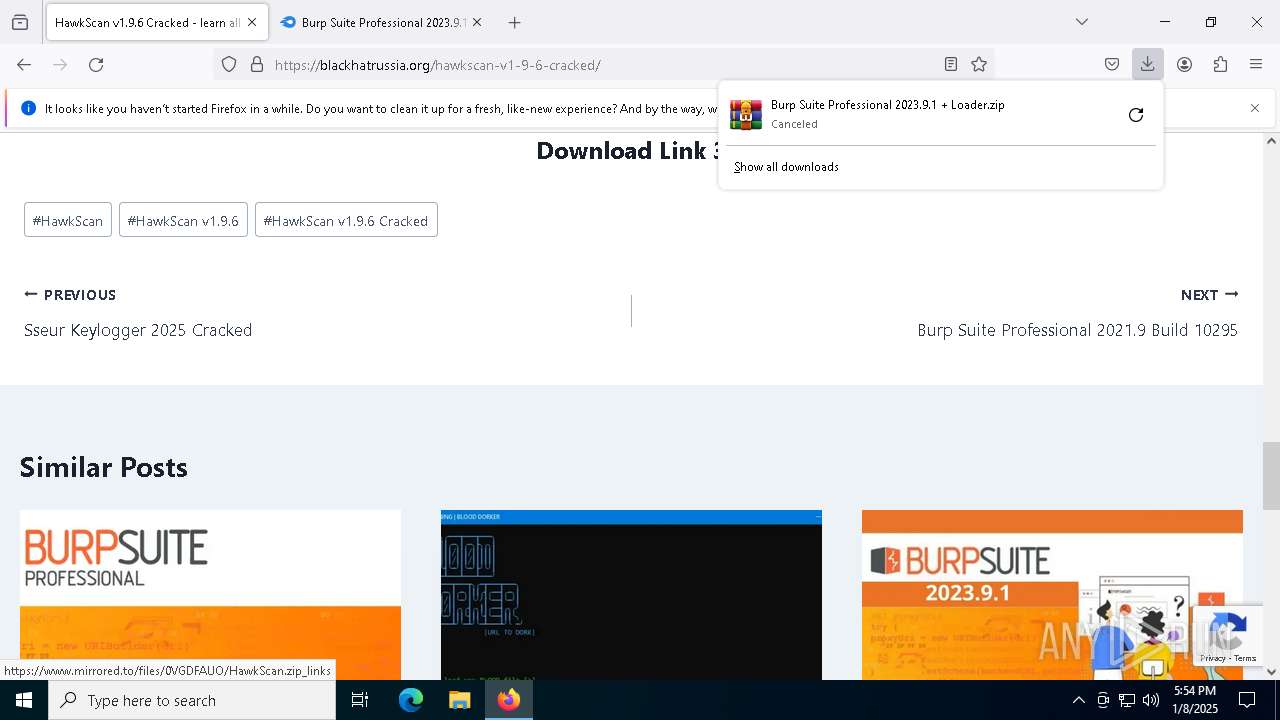Dismiss the Firefox refresh notification bar

tap(1255, 108)
